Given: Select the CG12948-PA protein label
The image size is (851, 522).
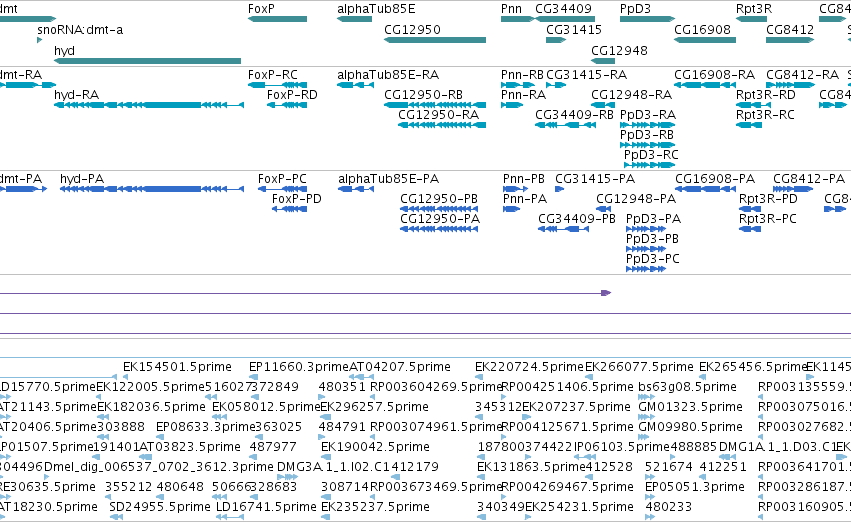Looking at the screenshot, I should 636,199.
